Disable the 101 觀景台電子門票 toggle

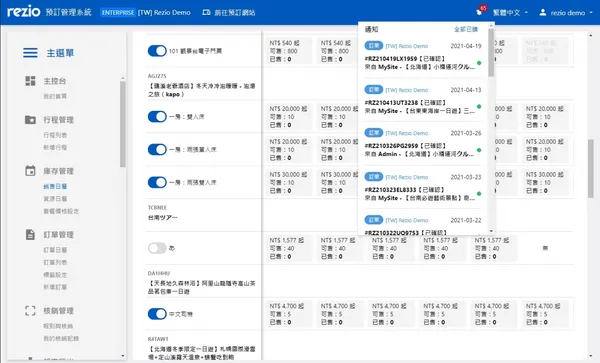tap(157, 51)
